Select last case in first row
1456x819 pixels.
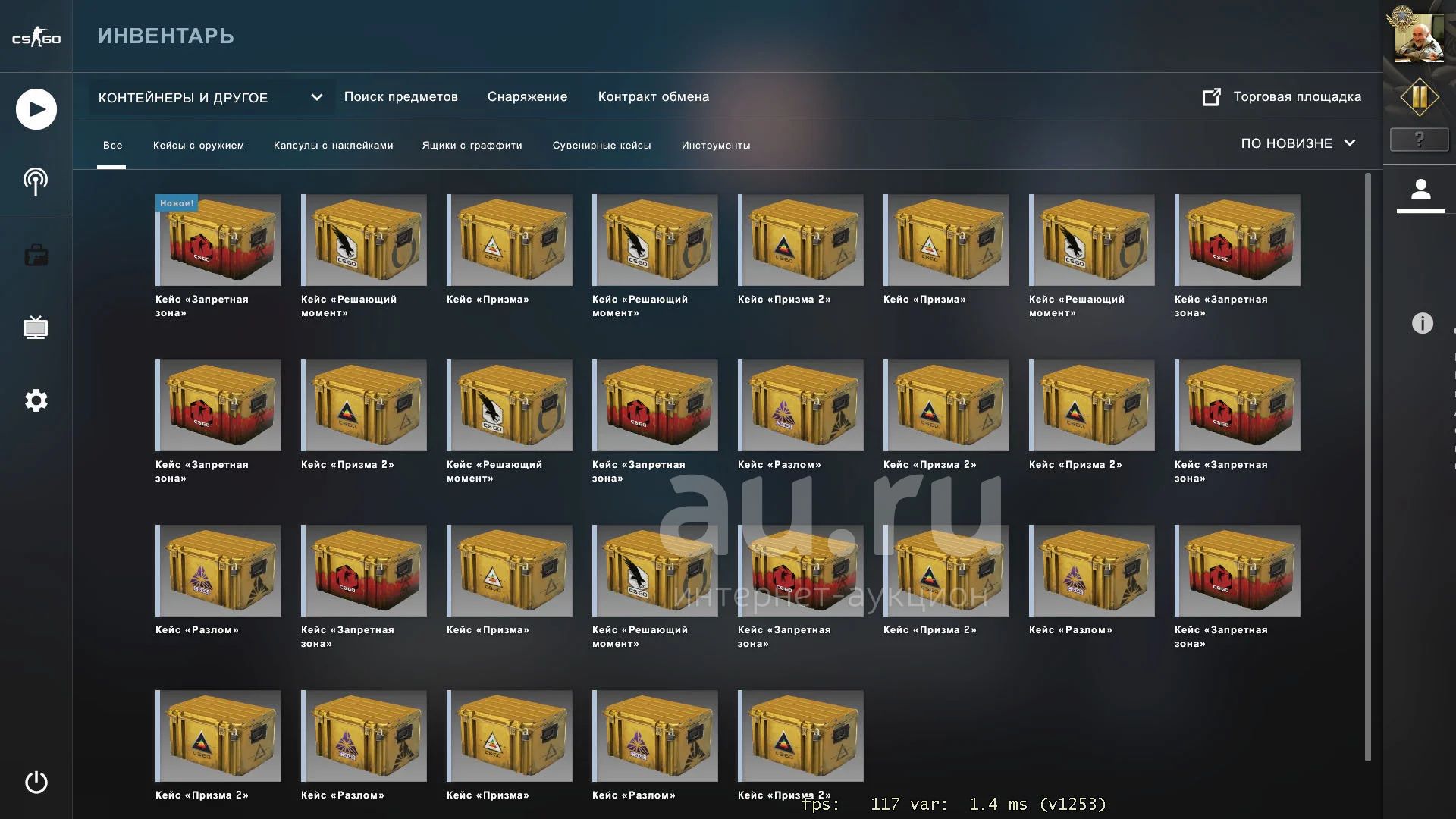[x=1238, y=240]
